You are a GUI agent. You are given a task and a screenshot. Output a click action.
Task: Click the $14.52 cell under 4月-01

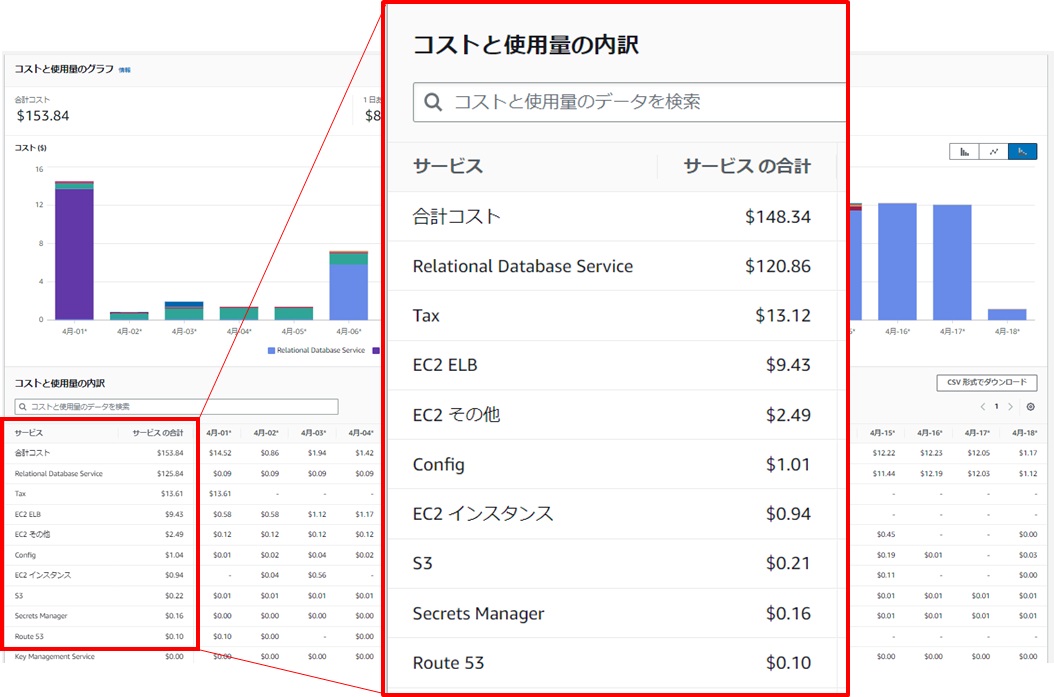pos(220,453)
